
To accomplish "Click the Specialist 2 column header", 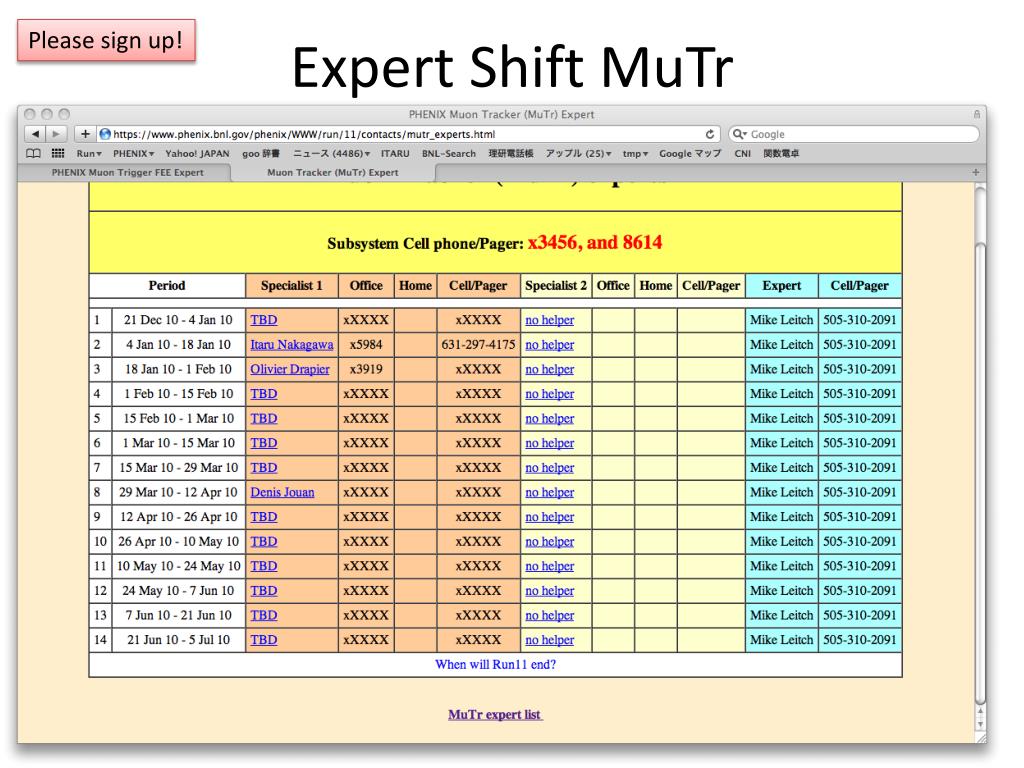I will coord(556,286).
